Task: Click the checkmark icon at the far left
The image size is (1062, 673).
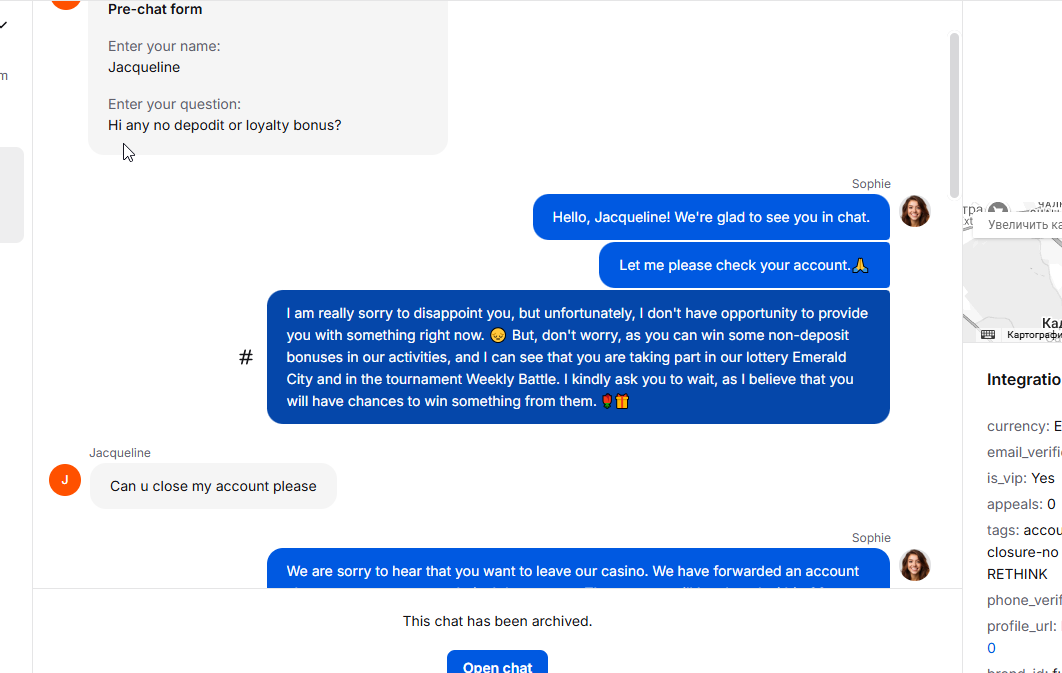Action: [4, 25]
